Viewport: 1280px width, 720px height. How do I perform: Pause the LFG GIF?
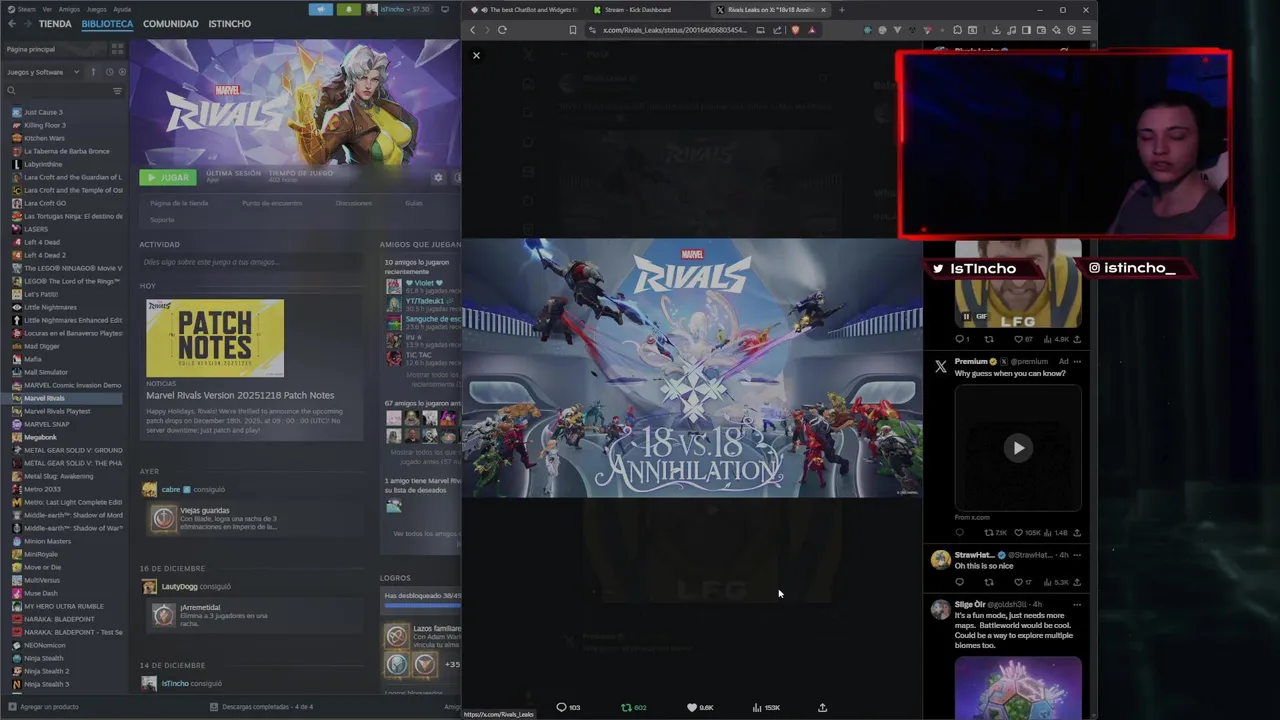coord(966,317)
